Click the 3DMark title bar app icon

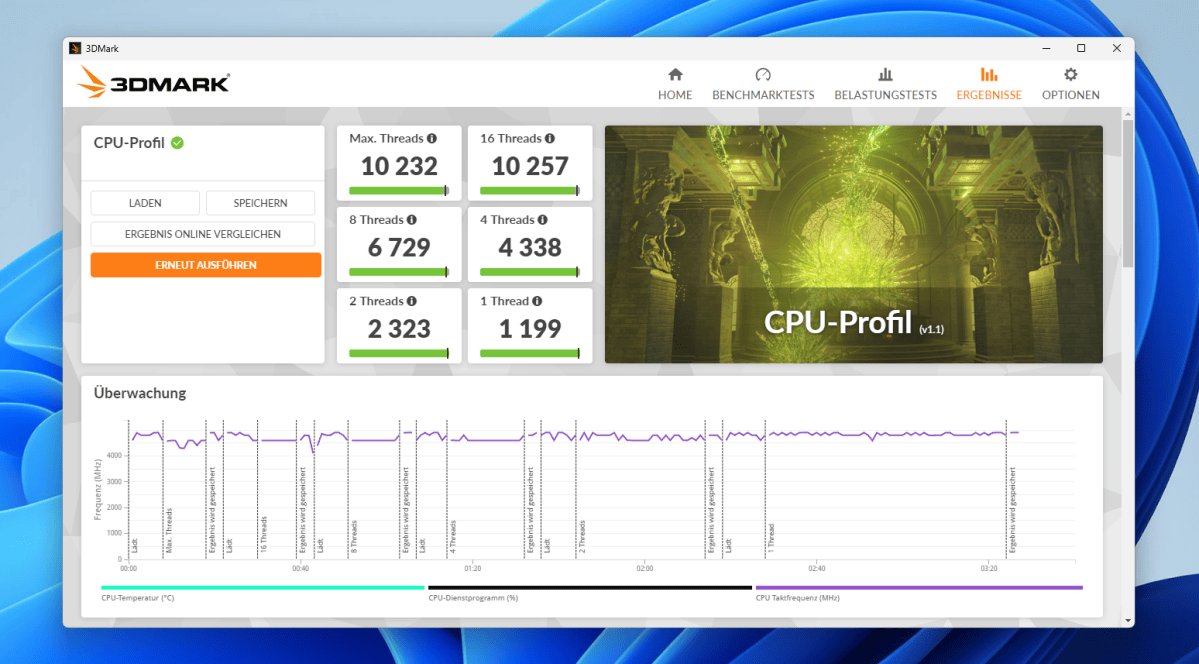(x=75, y=48)
